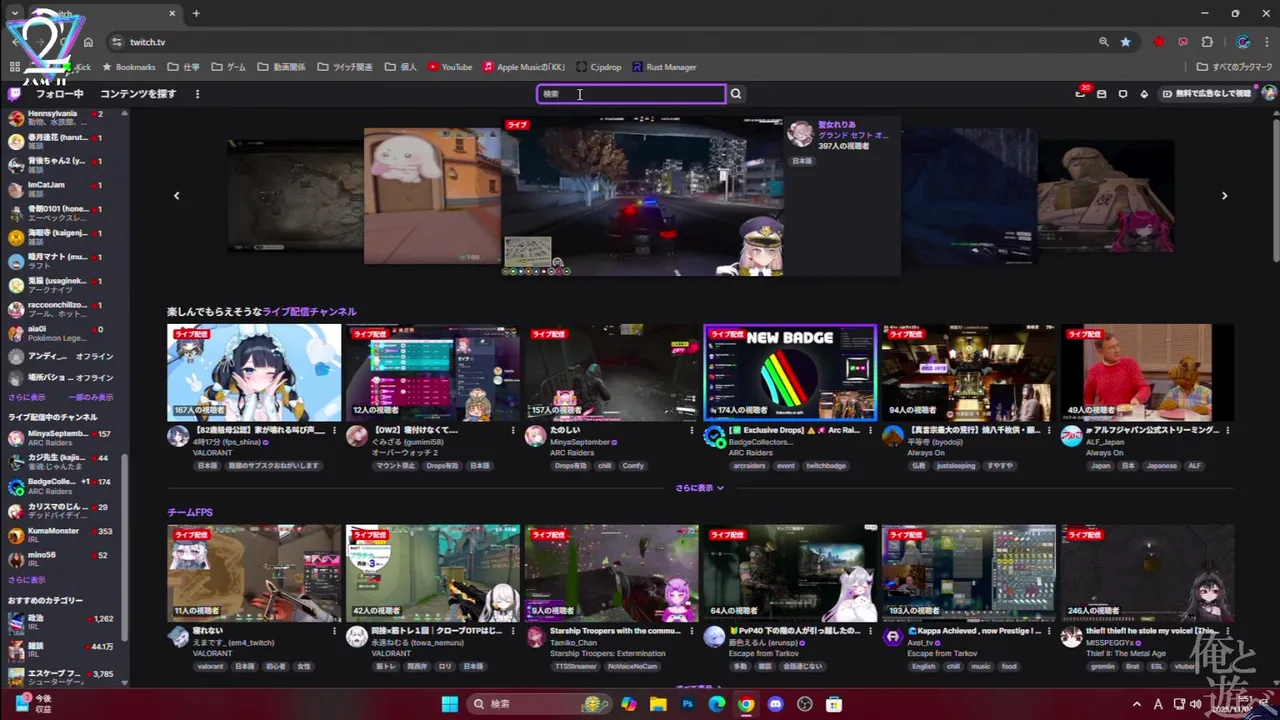Open the featured police car stream in the carousel

642,196
